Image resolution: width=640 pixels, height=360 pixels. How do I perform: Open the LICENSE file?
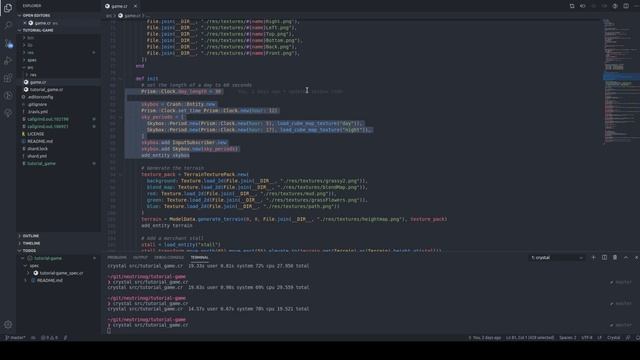pos(36,134)
